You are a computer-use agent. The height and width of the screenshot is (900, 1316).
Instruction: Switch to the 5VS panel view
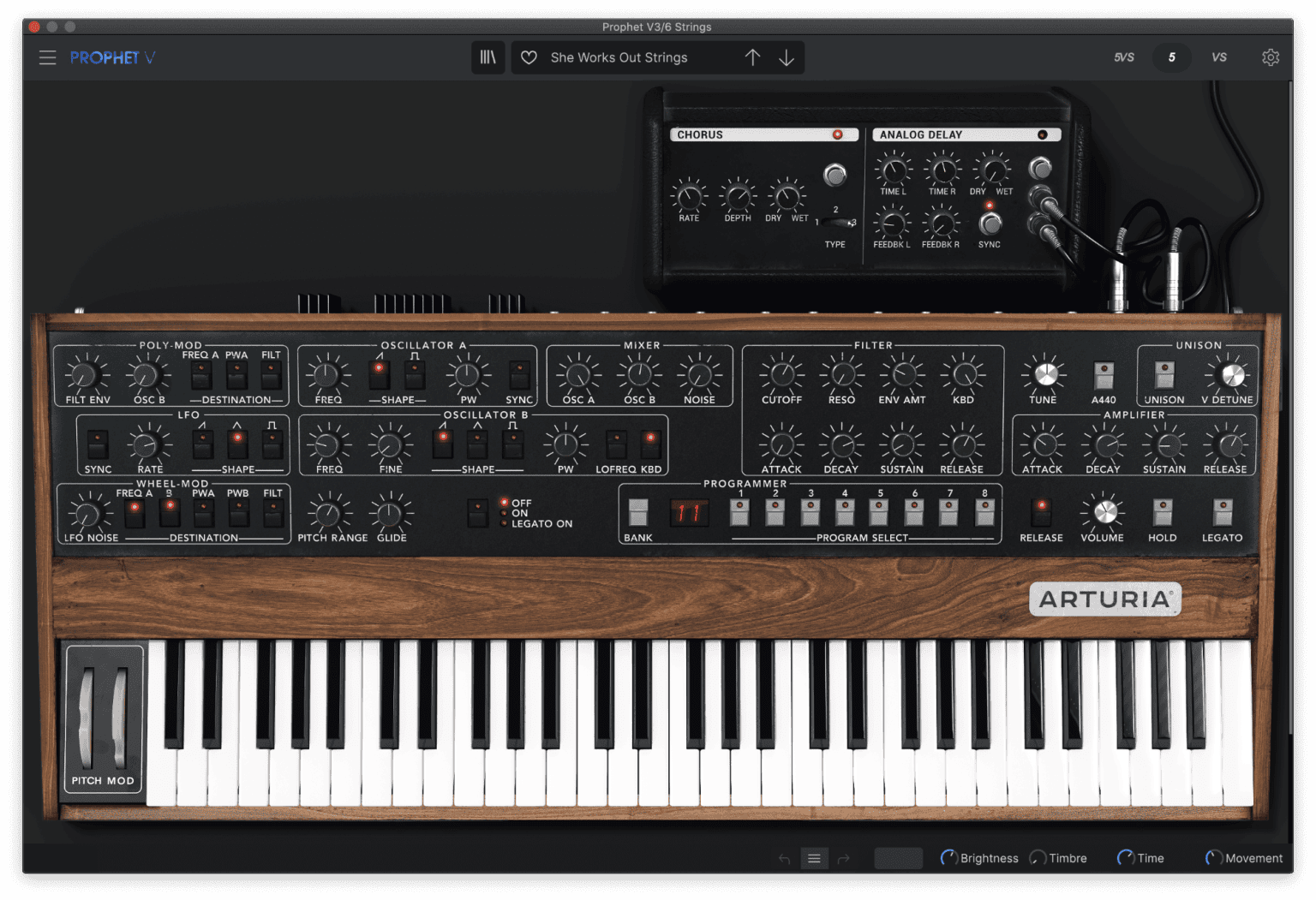point(1123,57)
